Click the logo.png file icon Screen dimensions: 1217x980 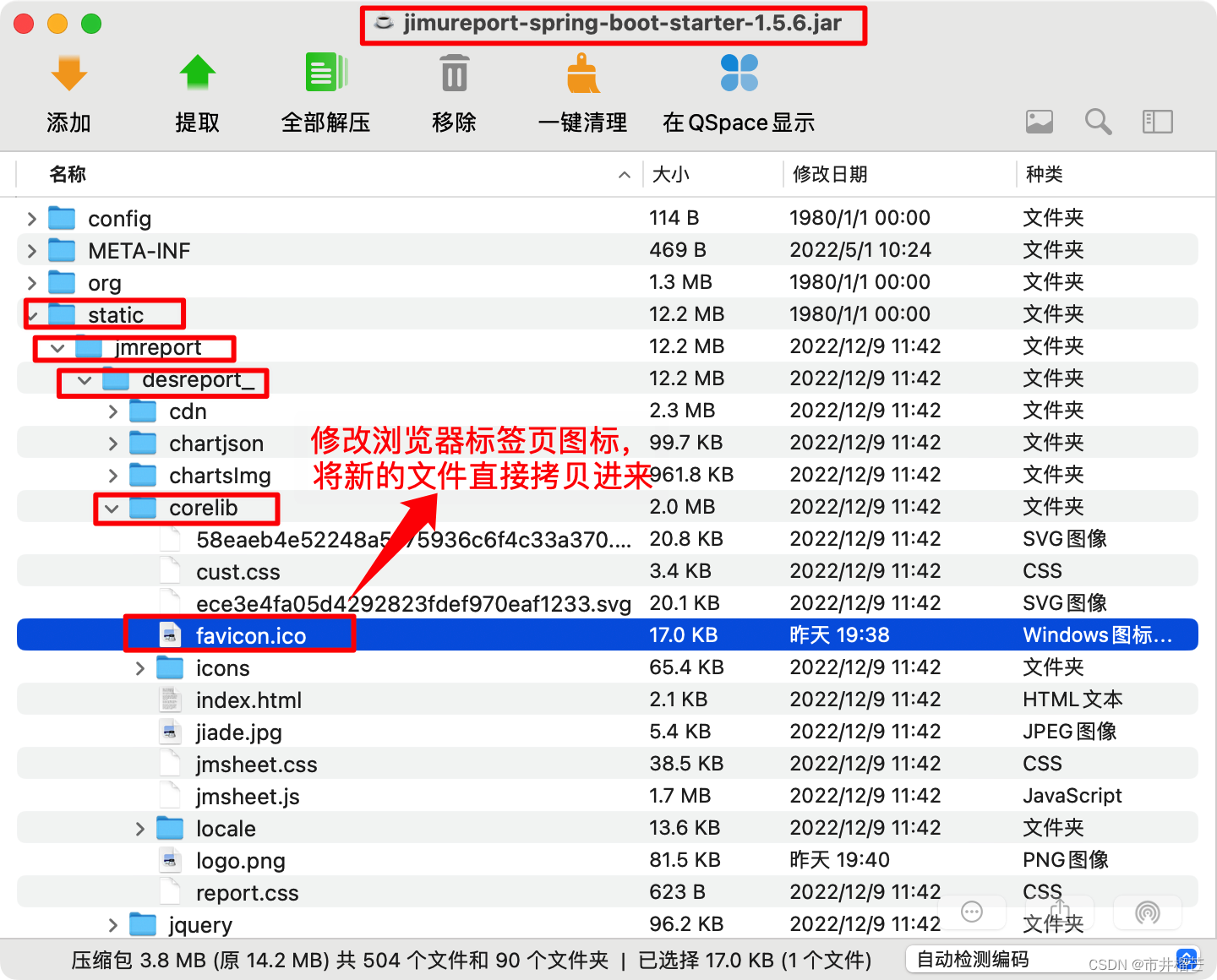tap(170, 860)
